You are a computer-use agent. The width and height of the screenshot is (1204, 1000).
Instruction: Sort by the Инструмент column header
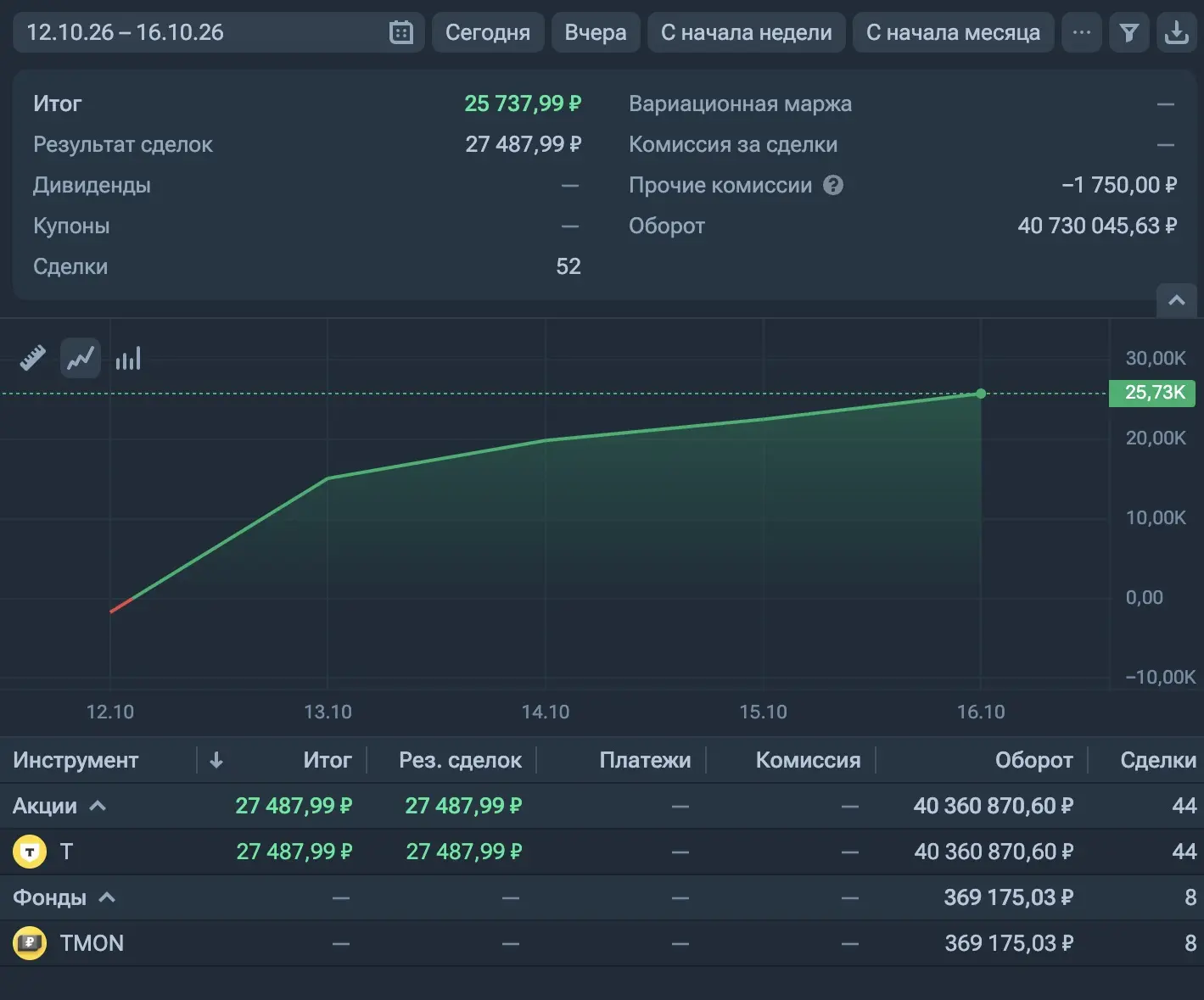point(76,760)
